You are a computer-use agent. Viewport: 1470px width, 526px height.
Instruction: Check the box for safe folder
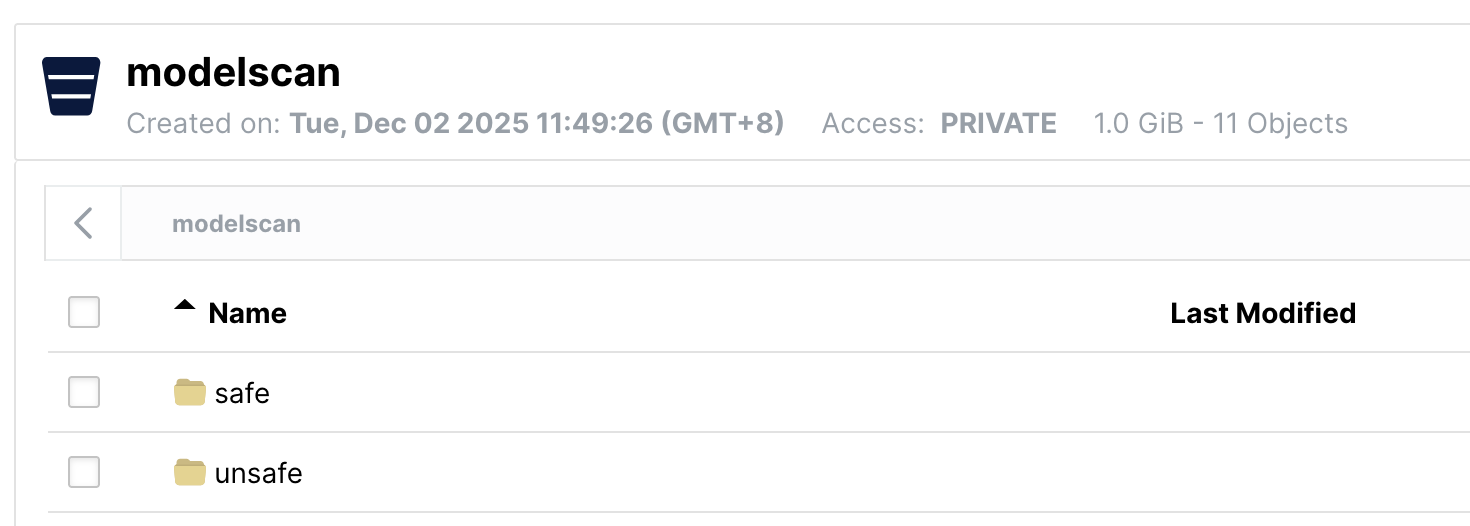click(84, 393)
